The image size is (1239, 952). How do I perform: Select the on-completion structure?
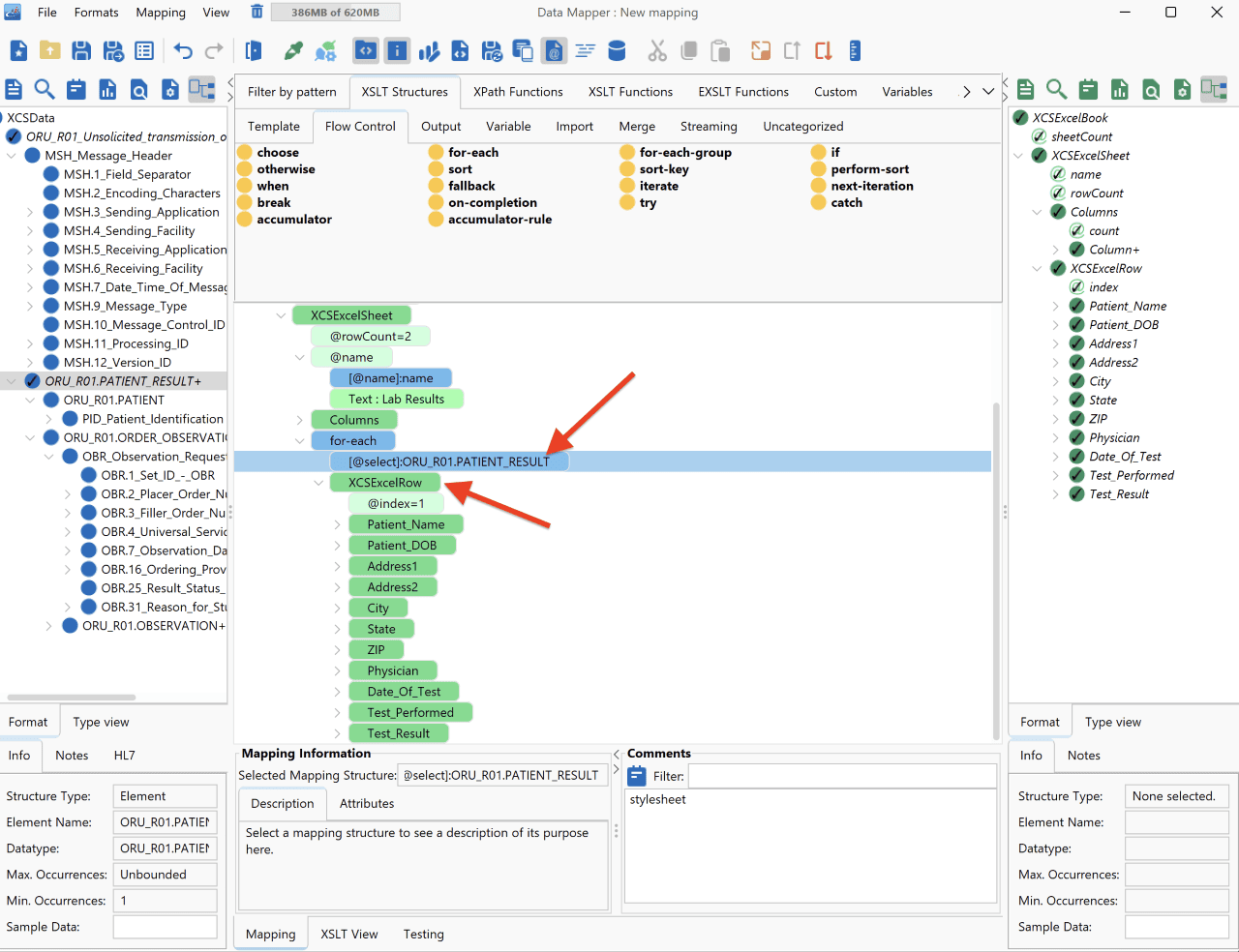click(493, 203)
